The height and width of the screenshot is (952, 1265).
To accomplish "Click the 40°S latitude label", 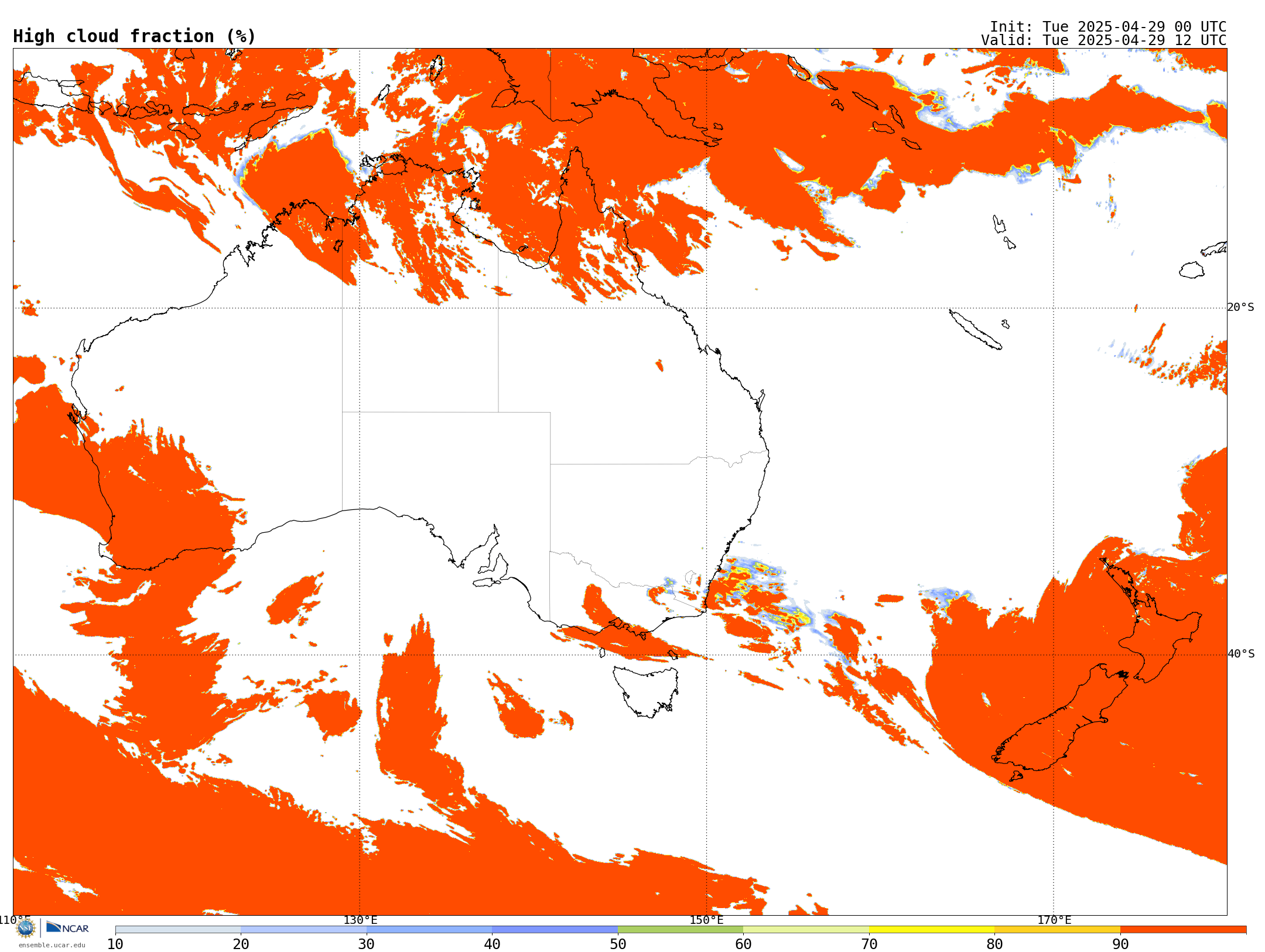I will pos(1241,654).
